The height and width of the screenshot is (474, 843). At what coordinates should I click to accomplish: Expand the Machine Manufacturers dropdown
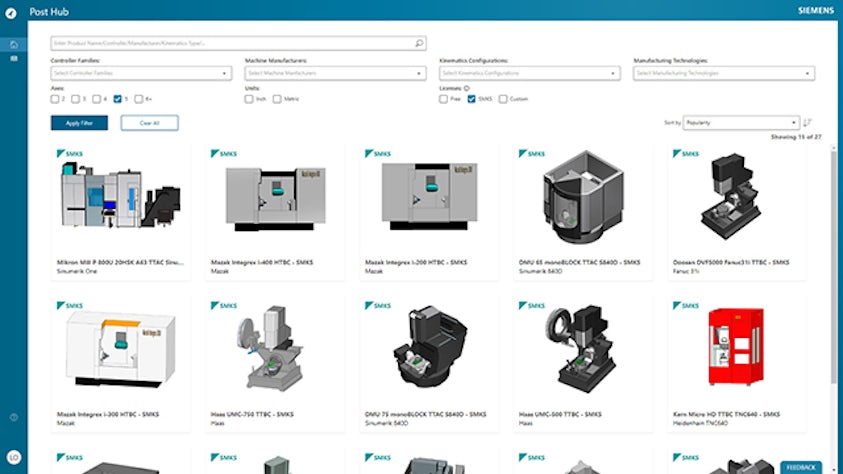[335, 73]
